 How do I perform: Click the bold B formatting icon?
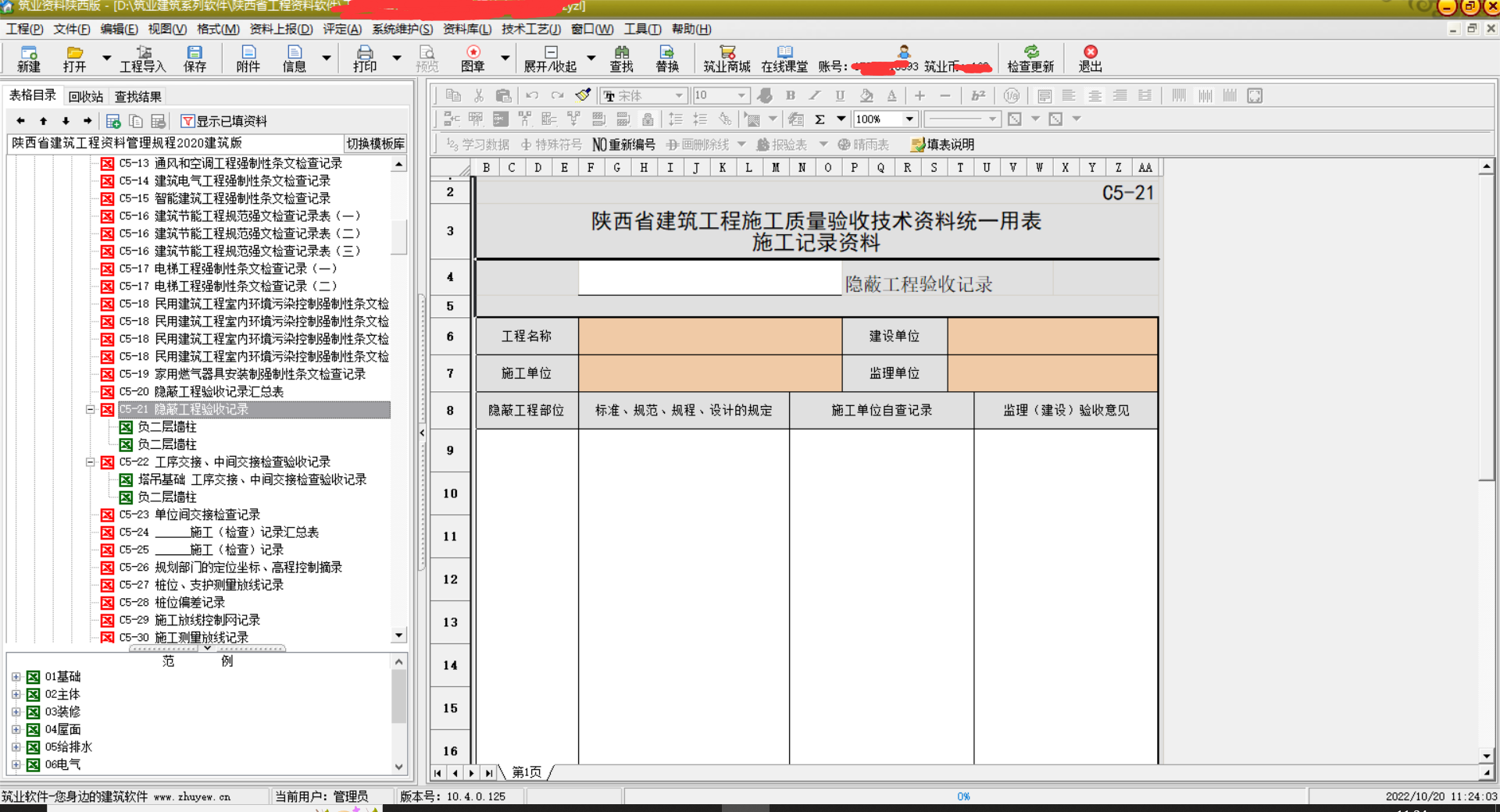pos(791,95)
